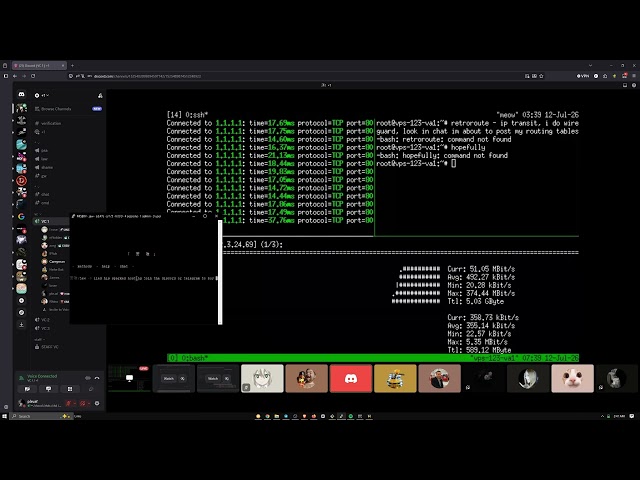Image resolution: width=640 pixels, height=480 pixels.
Task: Select the Discord browser tab
Action: pyautogui.click(x=39, y=65)
